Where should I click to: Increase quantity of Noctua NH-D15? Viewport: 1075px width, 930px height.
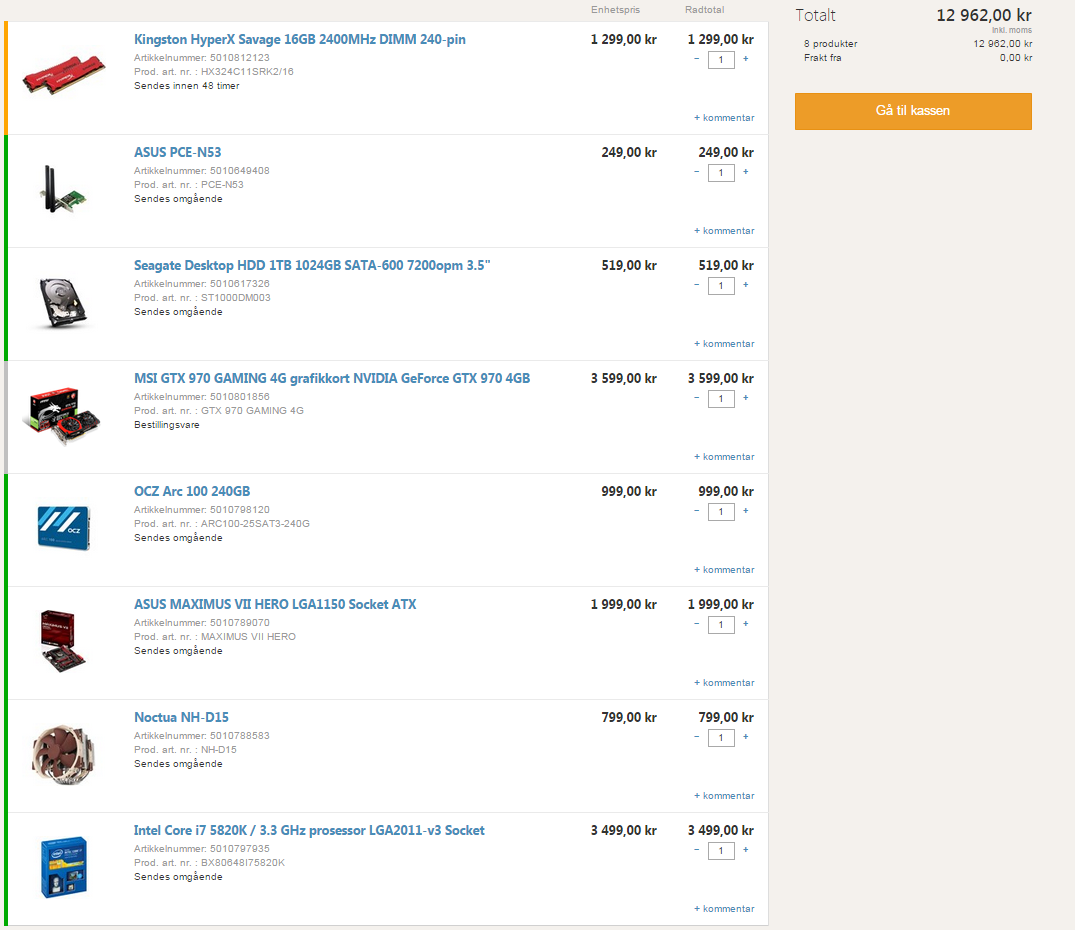[x=745, y=737]
